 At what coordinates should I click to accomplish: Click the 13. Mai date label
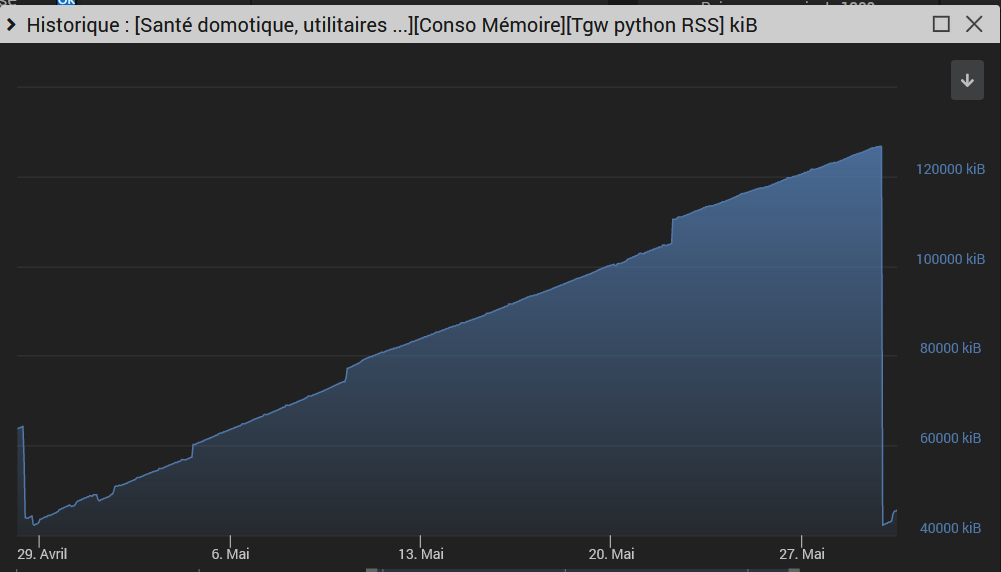click(421, 554)
